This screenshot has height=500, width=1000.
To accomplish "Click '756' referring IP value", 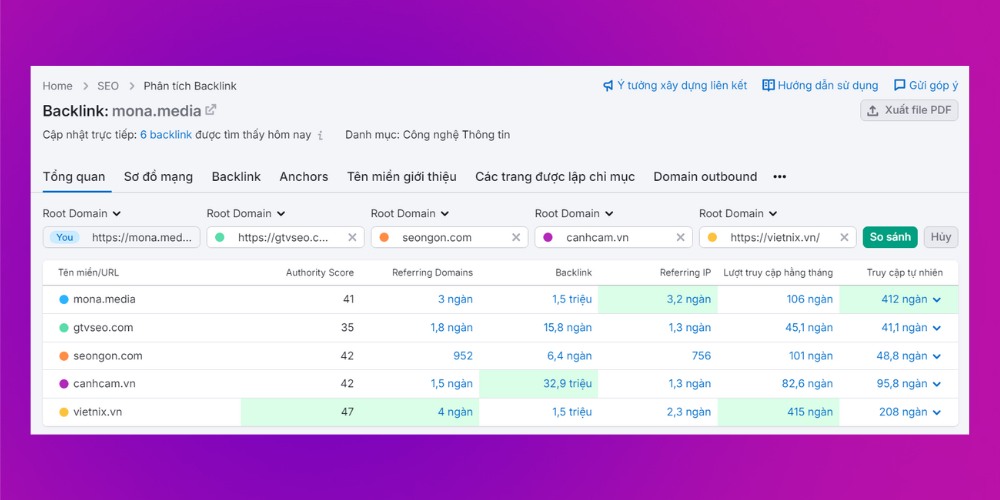I will point(702,356).
